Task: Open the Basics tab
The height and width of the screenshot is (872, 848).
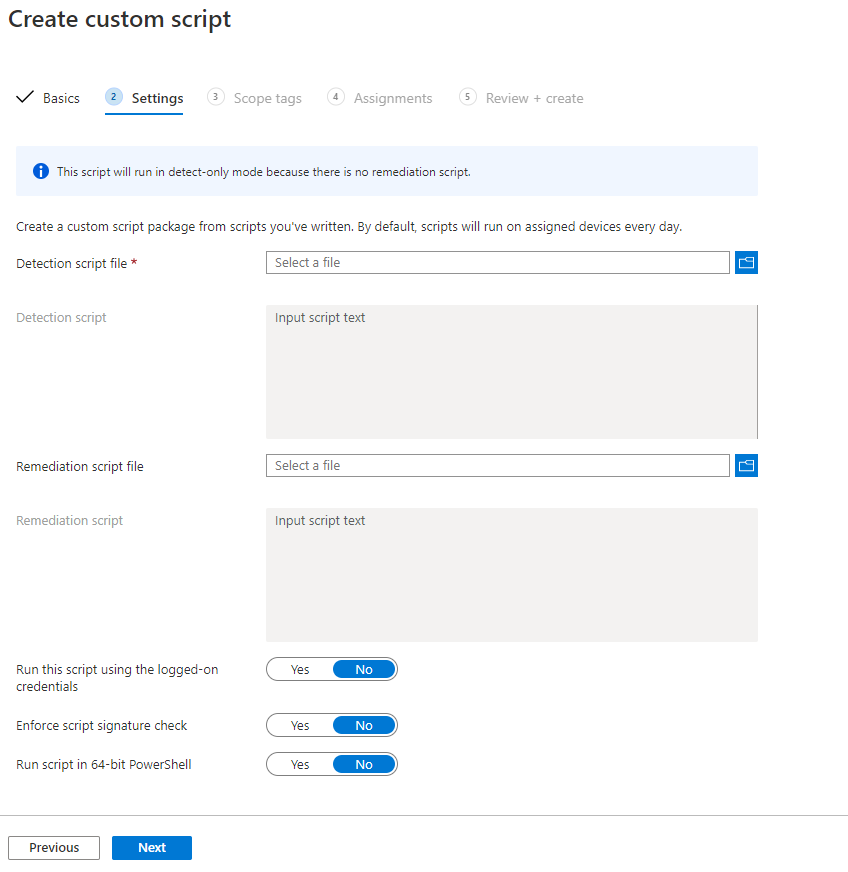Action: coord(61,98)
